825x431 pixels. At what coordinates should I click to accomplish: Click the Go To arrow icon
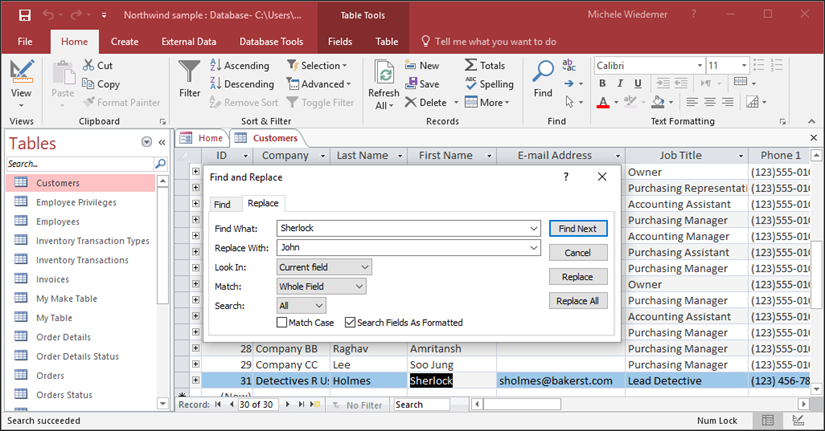pos(569,84)
